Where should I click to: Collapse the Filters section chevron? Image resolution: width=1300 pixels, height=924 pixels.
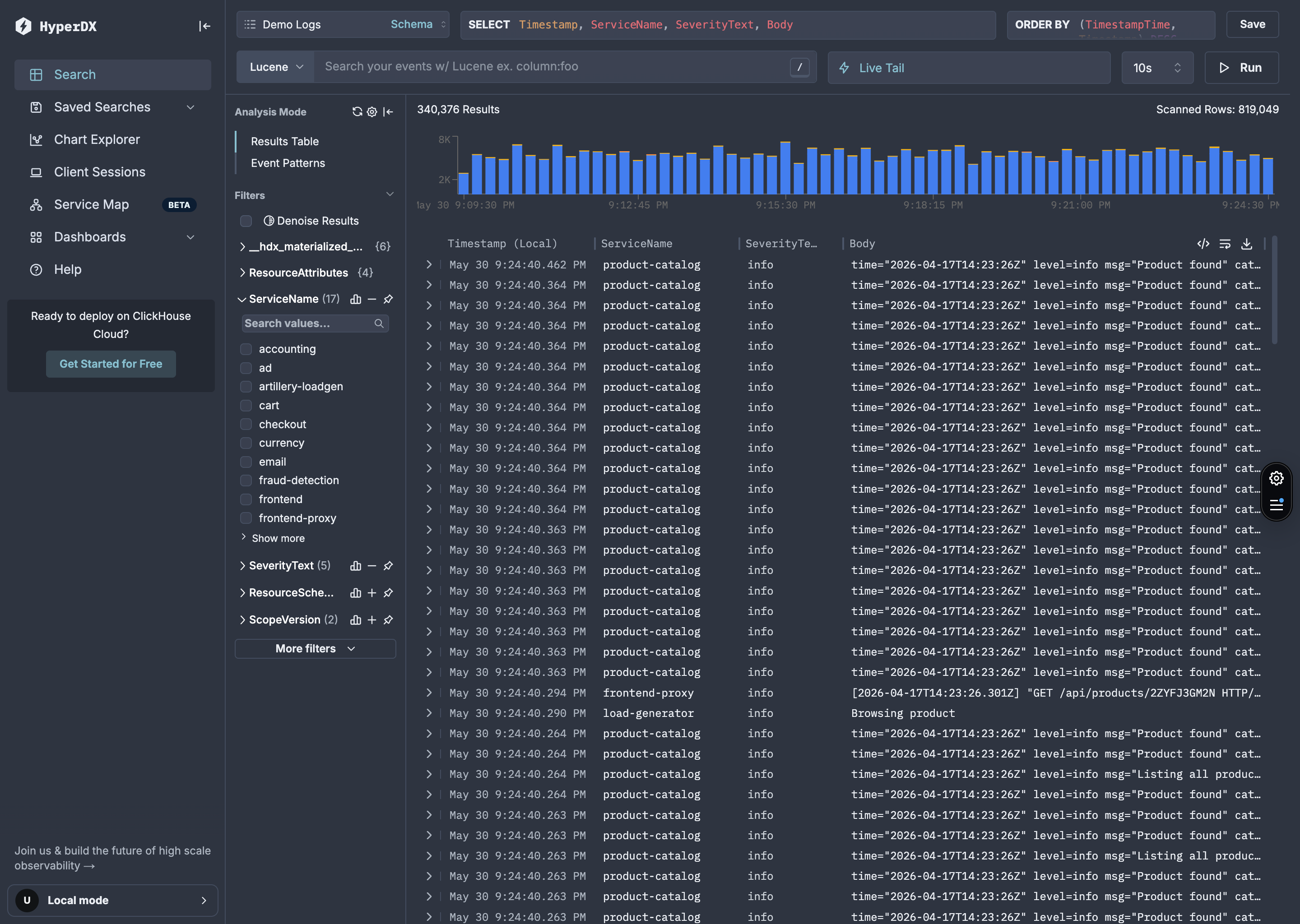coord(390,194)
